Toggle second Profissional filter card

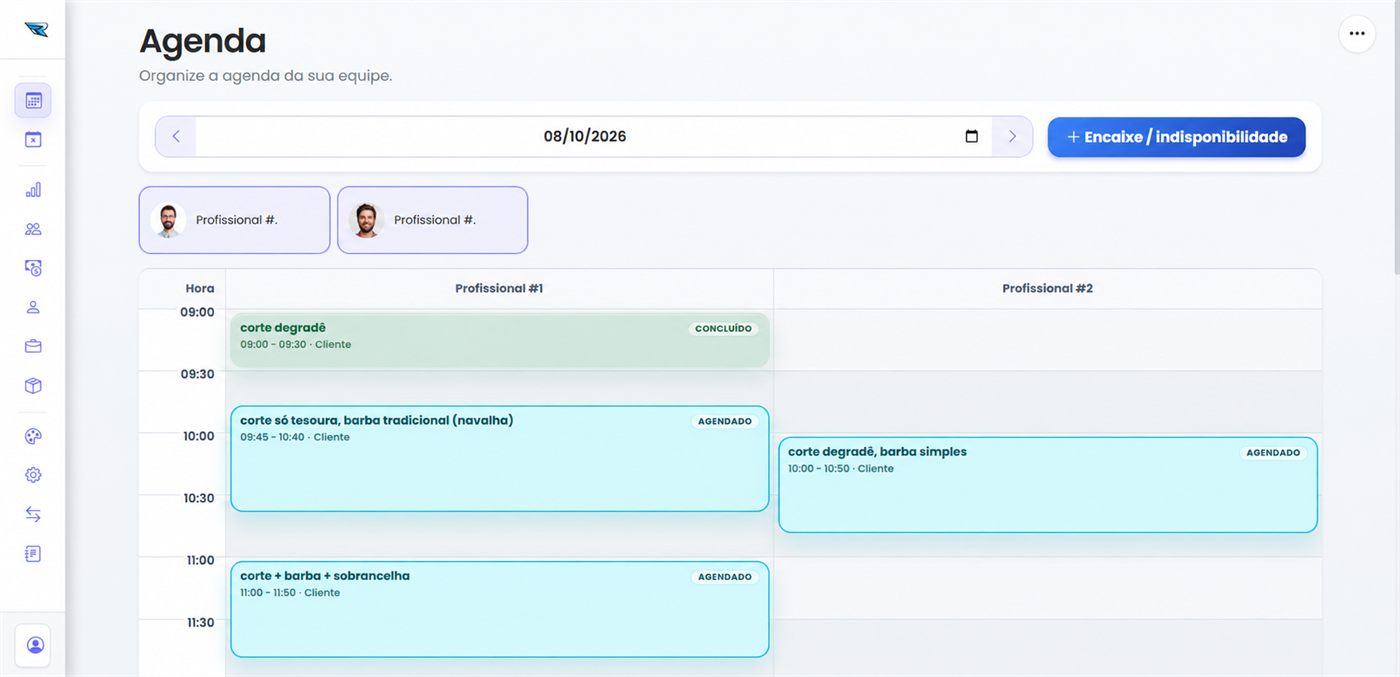(x=432, y=220)
